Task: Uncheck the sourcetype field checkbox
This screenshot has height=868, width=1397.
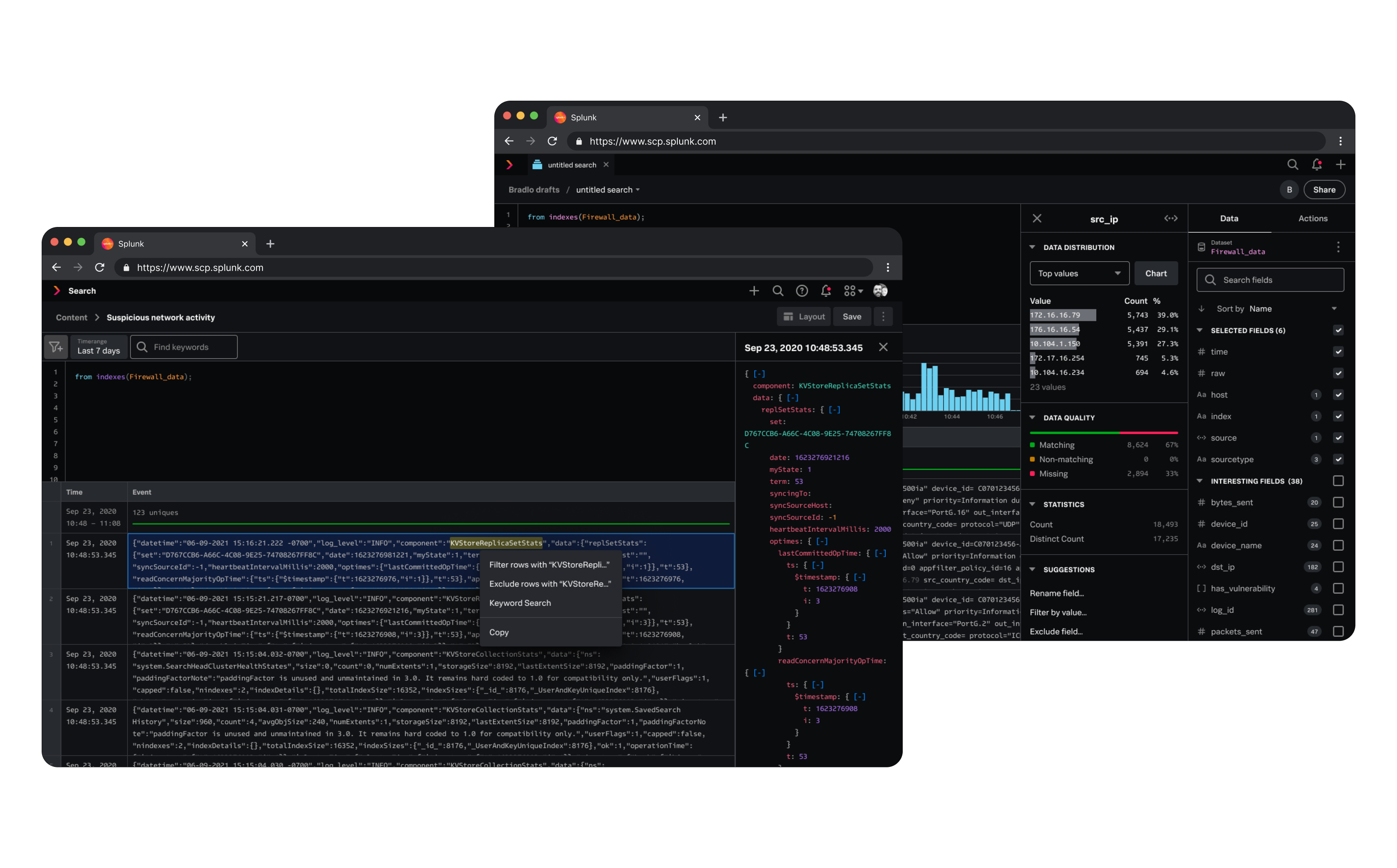Action: pyautogui.click(x=1338, y=460)
